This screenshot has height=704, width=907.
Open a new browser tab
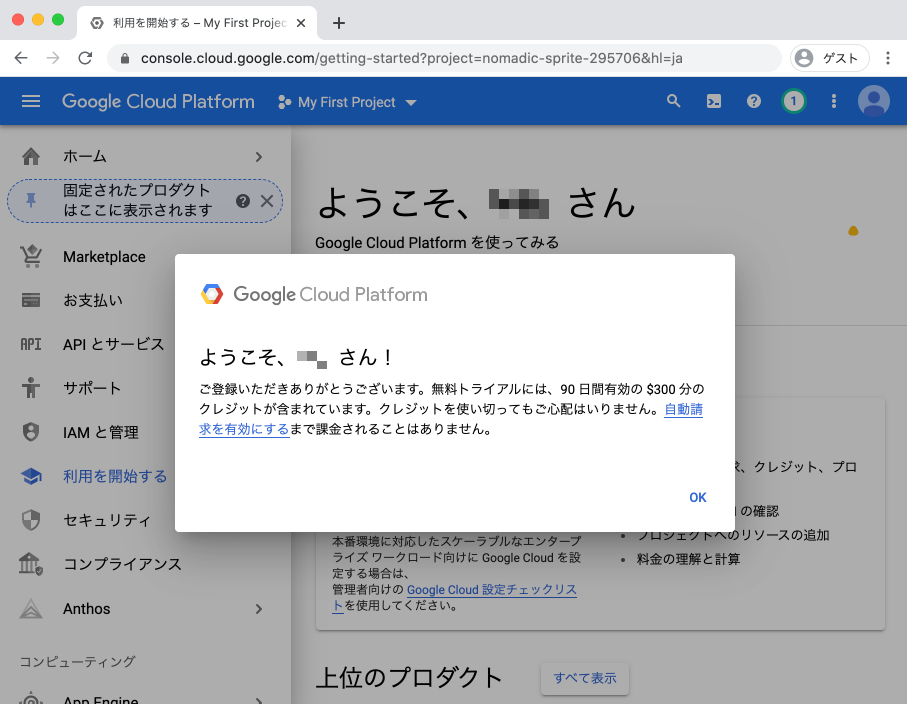[x=339, y=23]
